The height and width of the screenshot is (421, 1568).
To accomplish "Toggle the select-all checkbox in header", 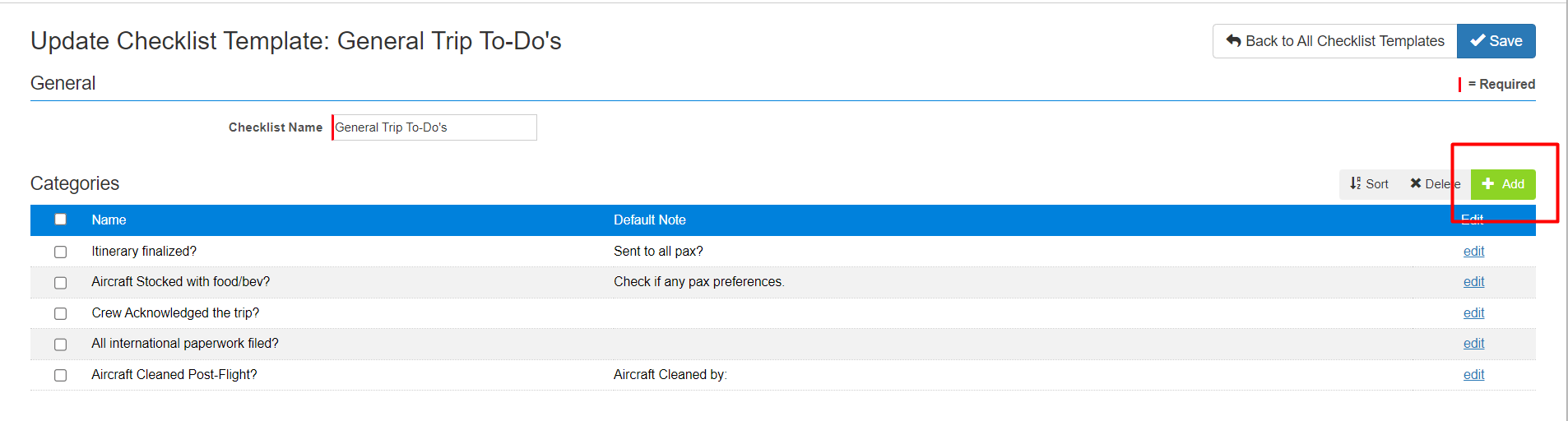I will 60,220.
